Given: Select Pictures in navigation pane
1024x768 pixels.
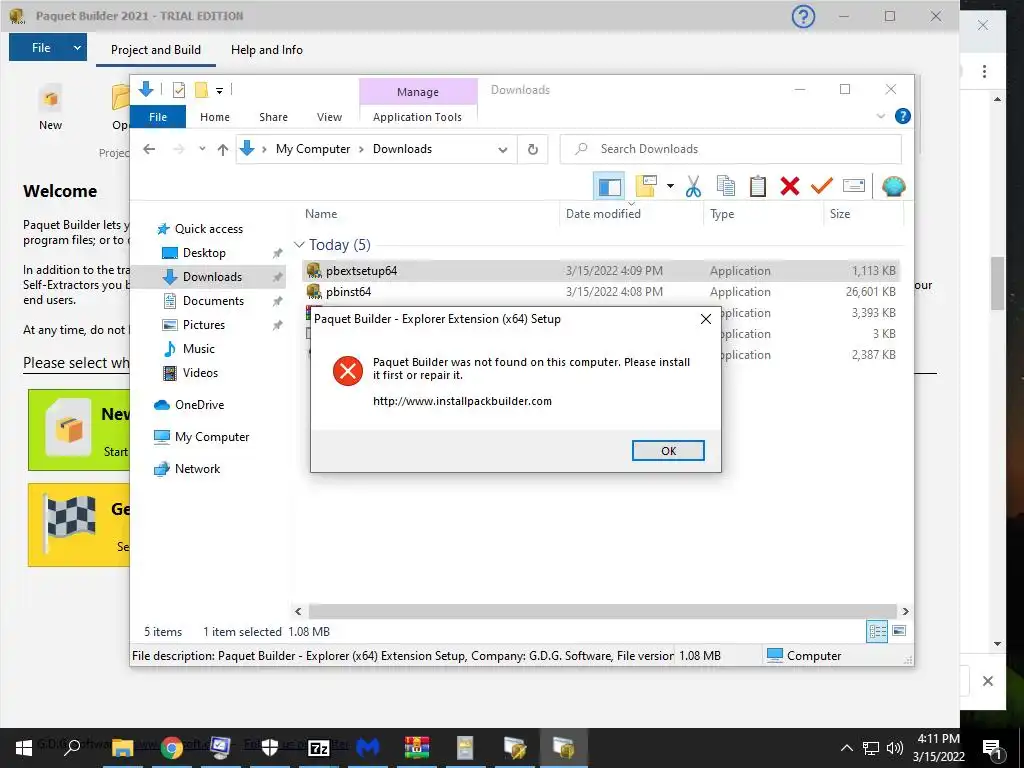Looking at the screenshot, I should tap(203, 325).
